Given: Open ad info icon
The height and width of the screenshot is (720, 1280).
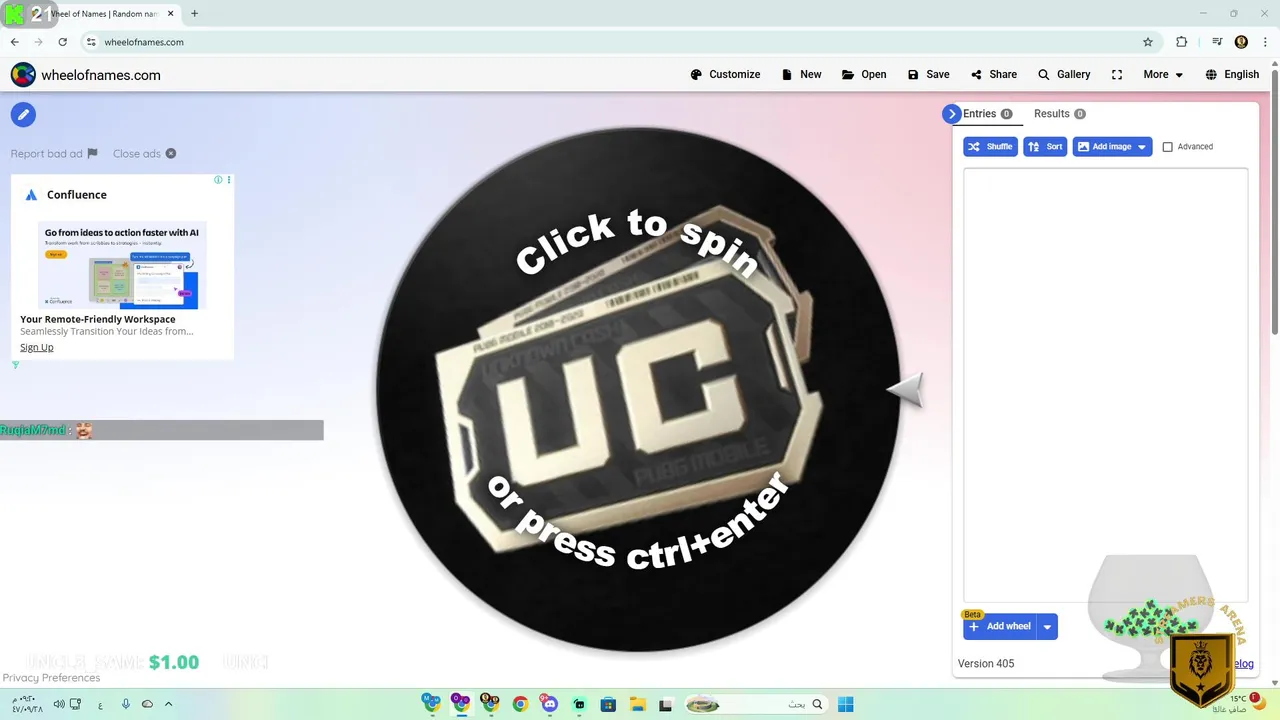Looking at the screenshot, I should pos(218,180).
